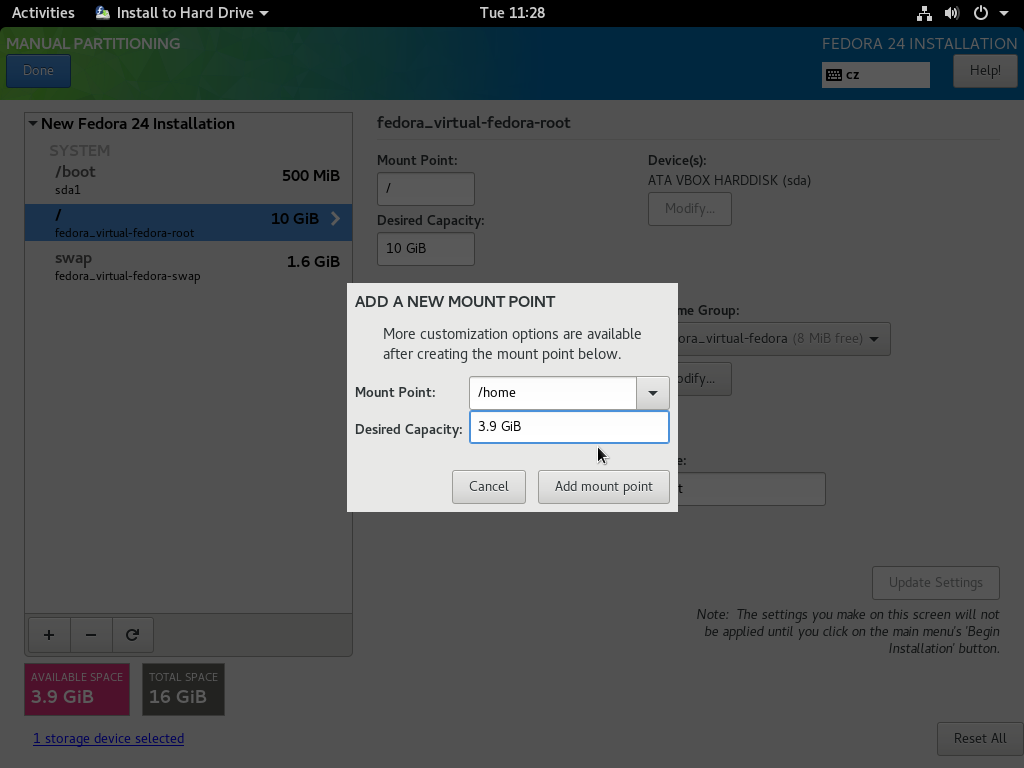Click the SYSTEM section label
1024x768 pixels.
tap(80, 150)
